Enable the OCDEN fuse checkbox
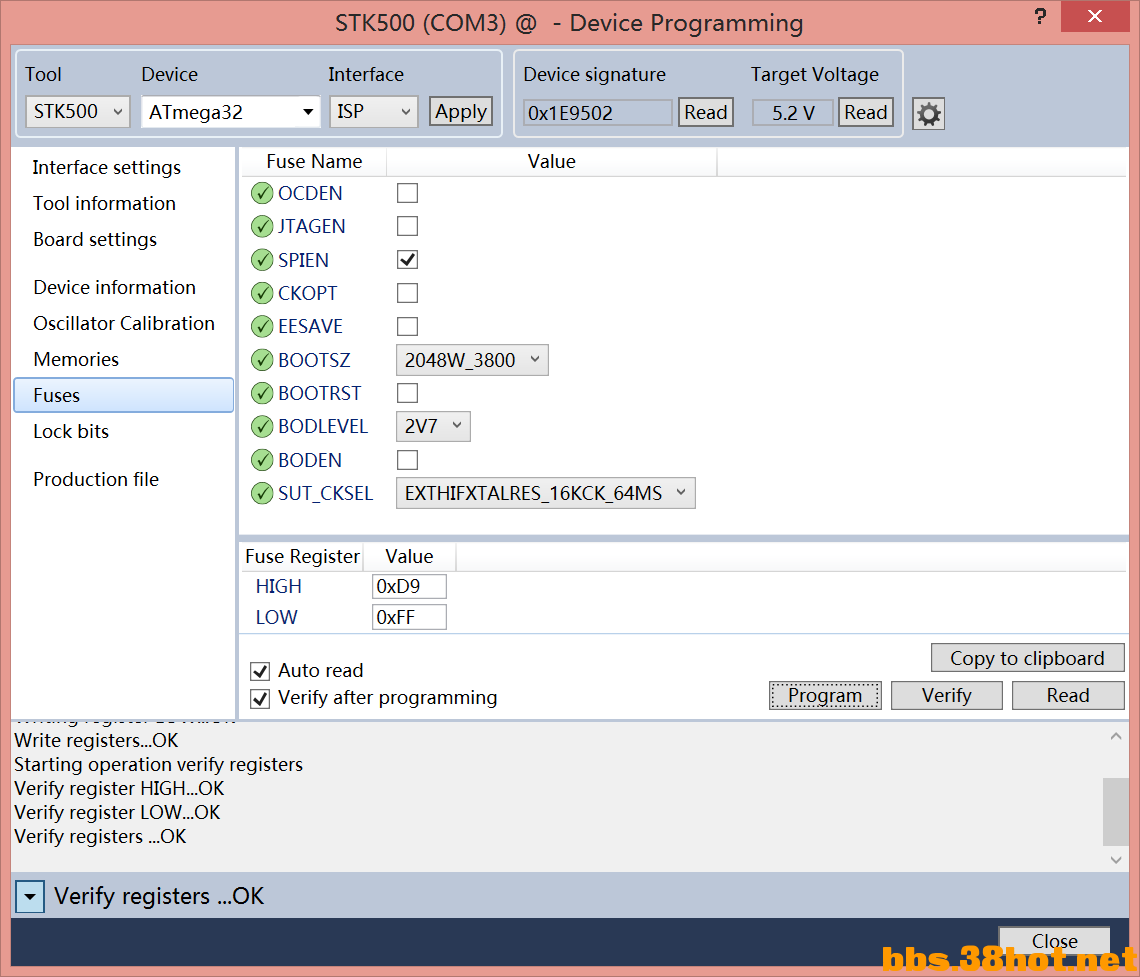 pyautogui.click(x=407, y=193)
